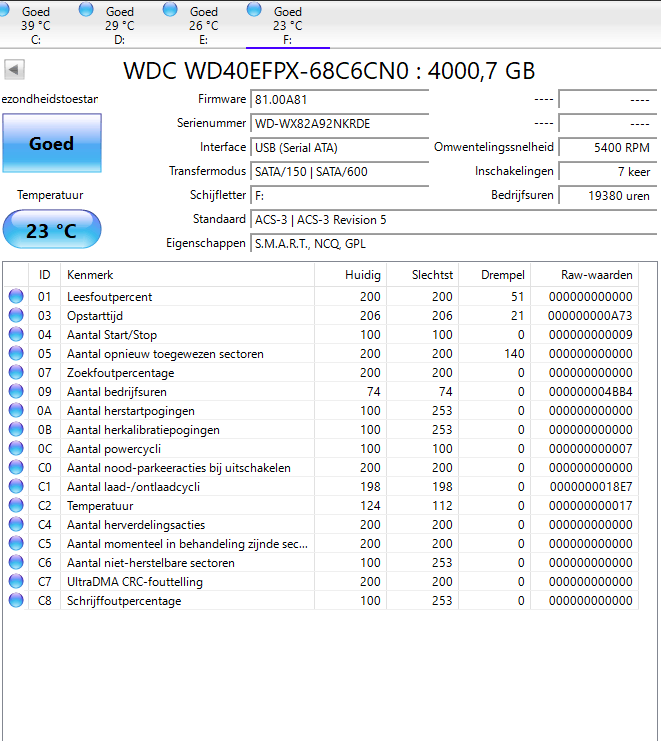Viewport: 661px width, 741px height.
Task: Select the Zoekfoutpercentage attribute name
Action: [120, 373]
